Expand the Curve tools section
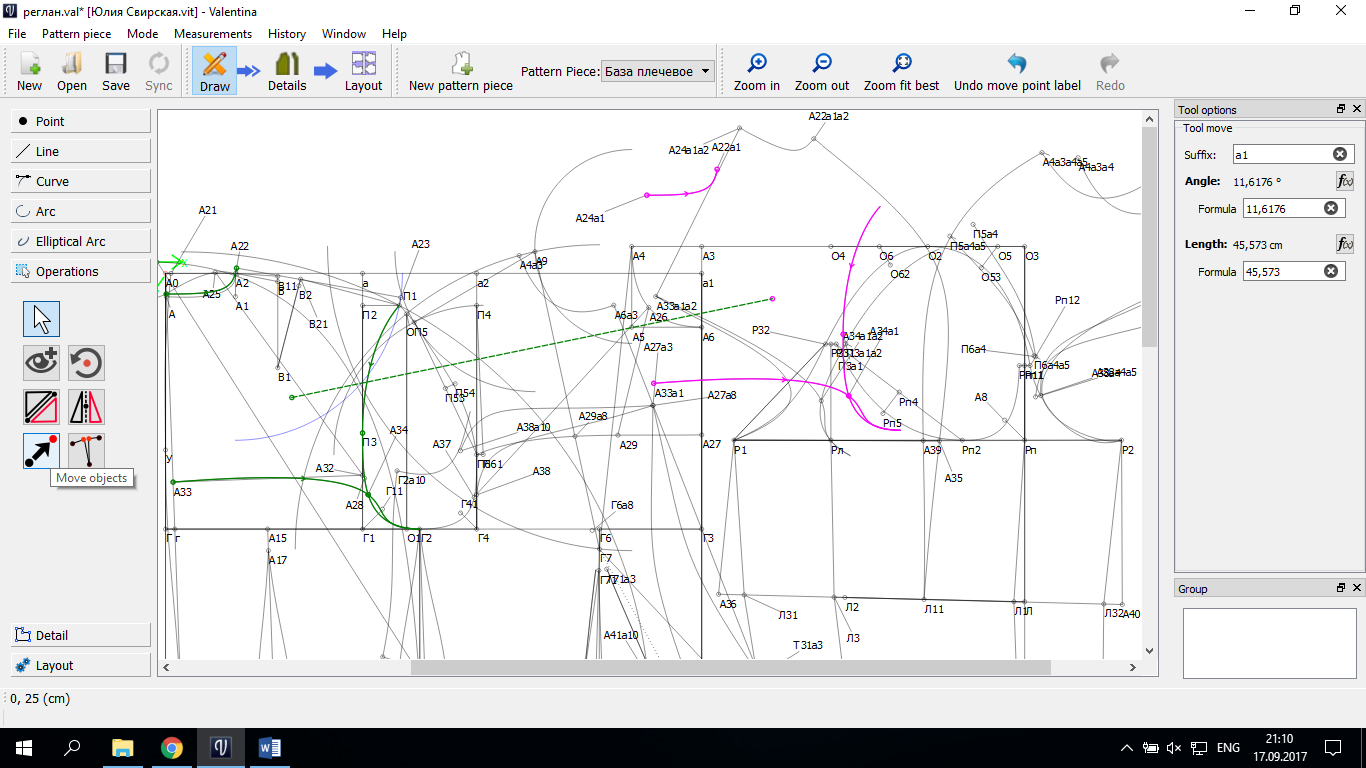The width and height of the screenshot is (1366, 768). 81,181
